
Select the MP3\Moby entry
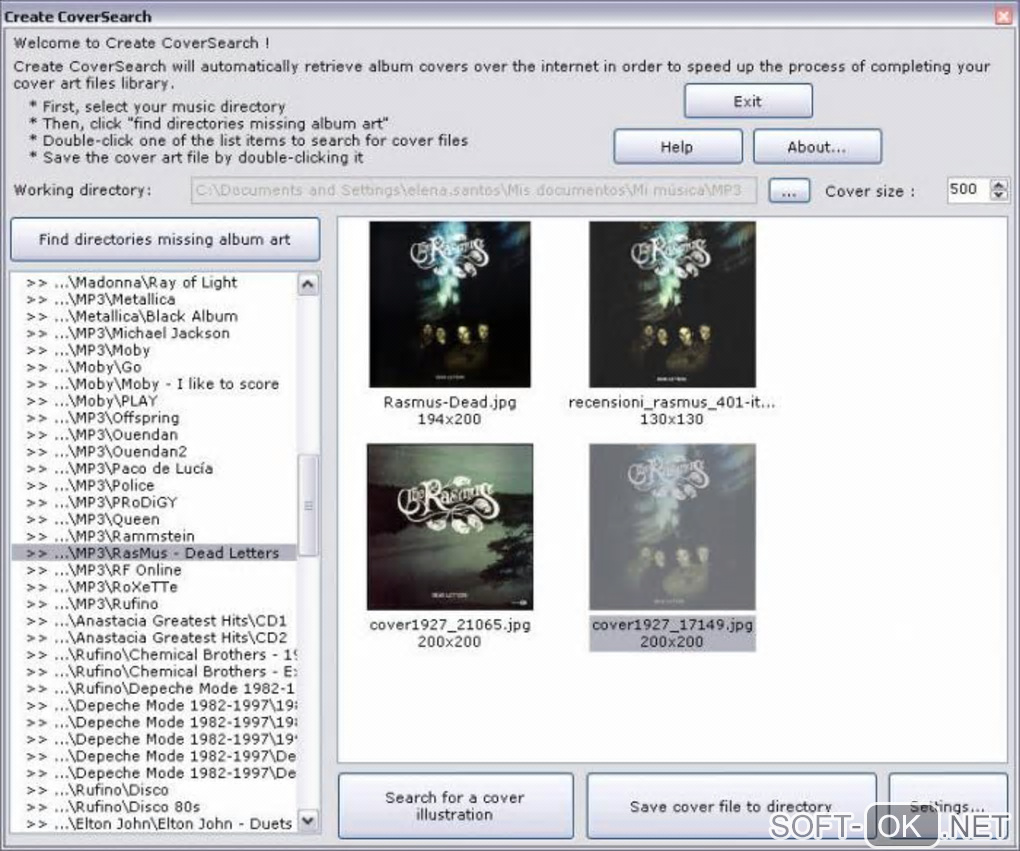click(154, 350)
